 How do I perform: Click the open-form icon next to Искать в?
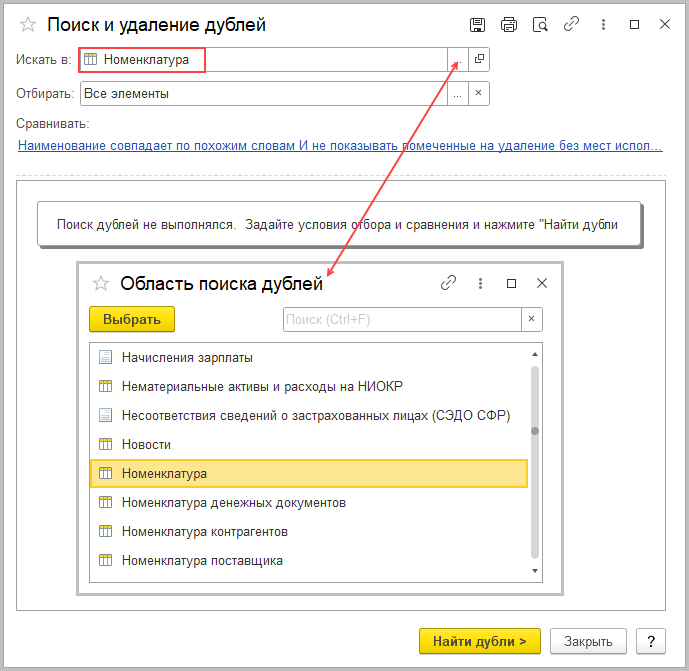tap(479, 59)
